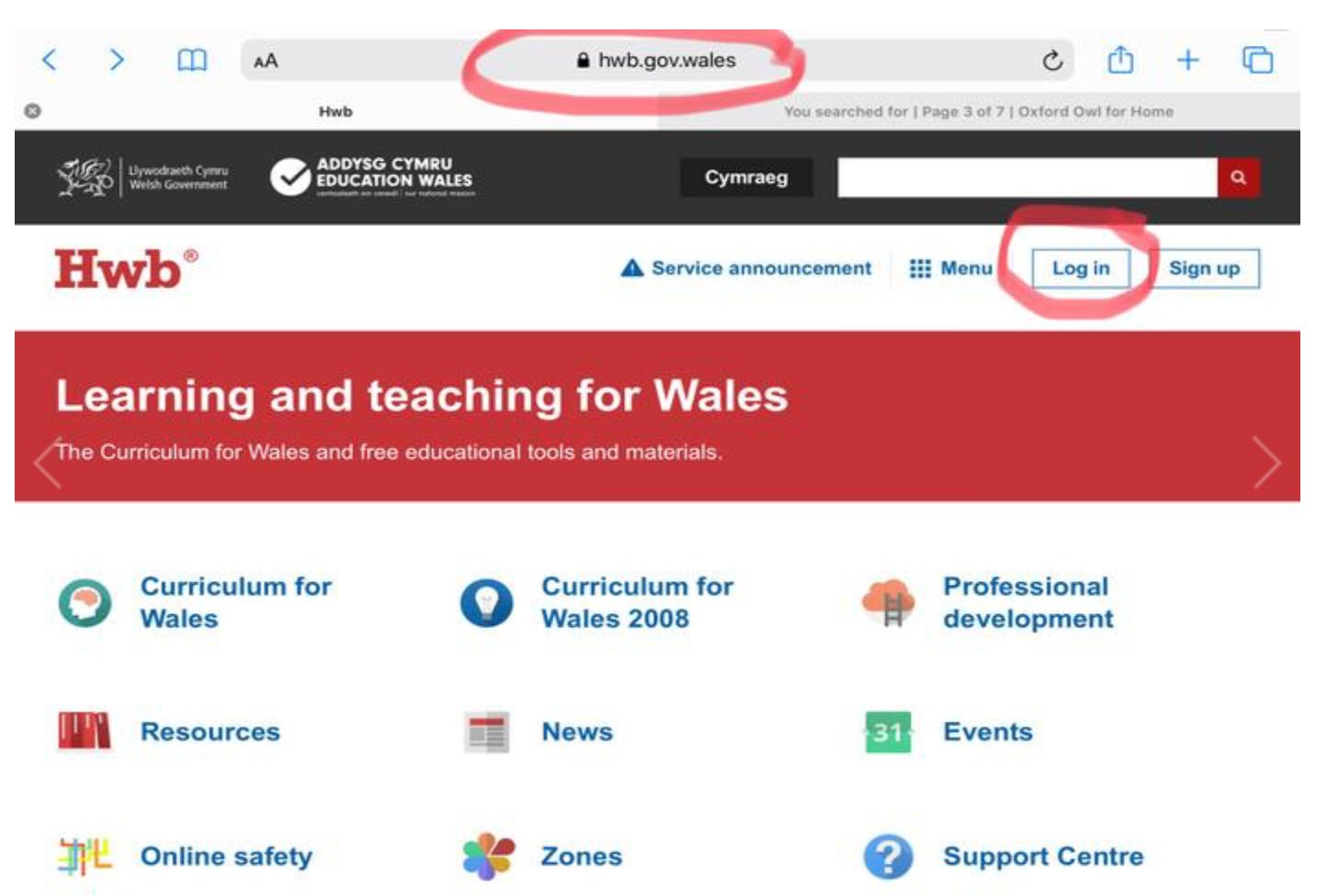Click the Hwb site search field
The width and height of the screenshot is (1327, 896).
pos(1028,177)
